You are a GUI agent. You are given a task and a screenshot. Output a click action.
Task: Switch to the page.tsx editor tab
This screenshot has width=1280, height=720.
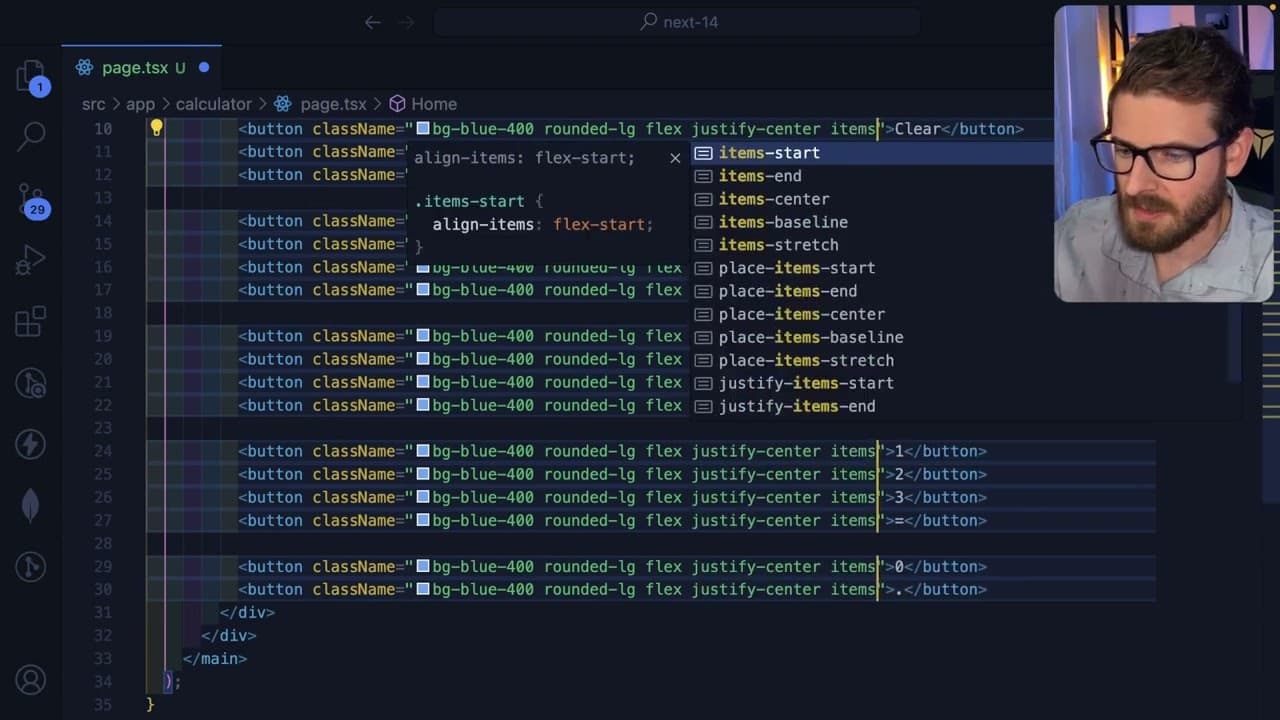pyautogui.click(x=141, y=68)
